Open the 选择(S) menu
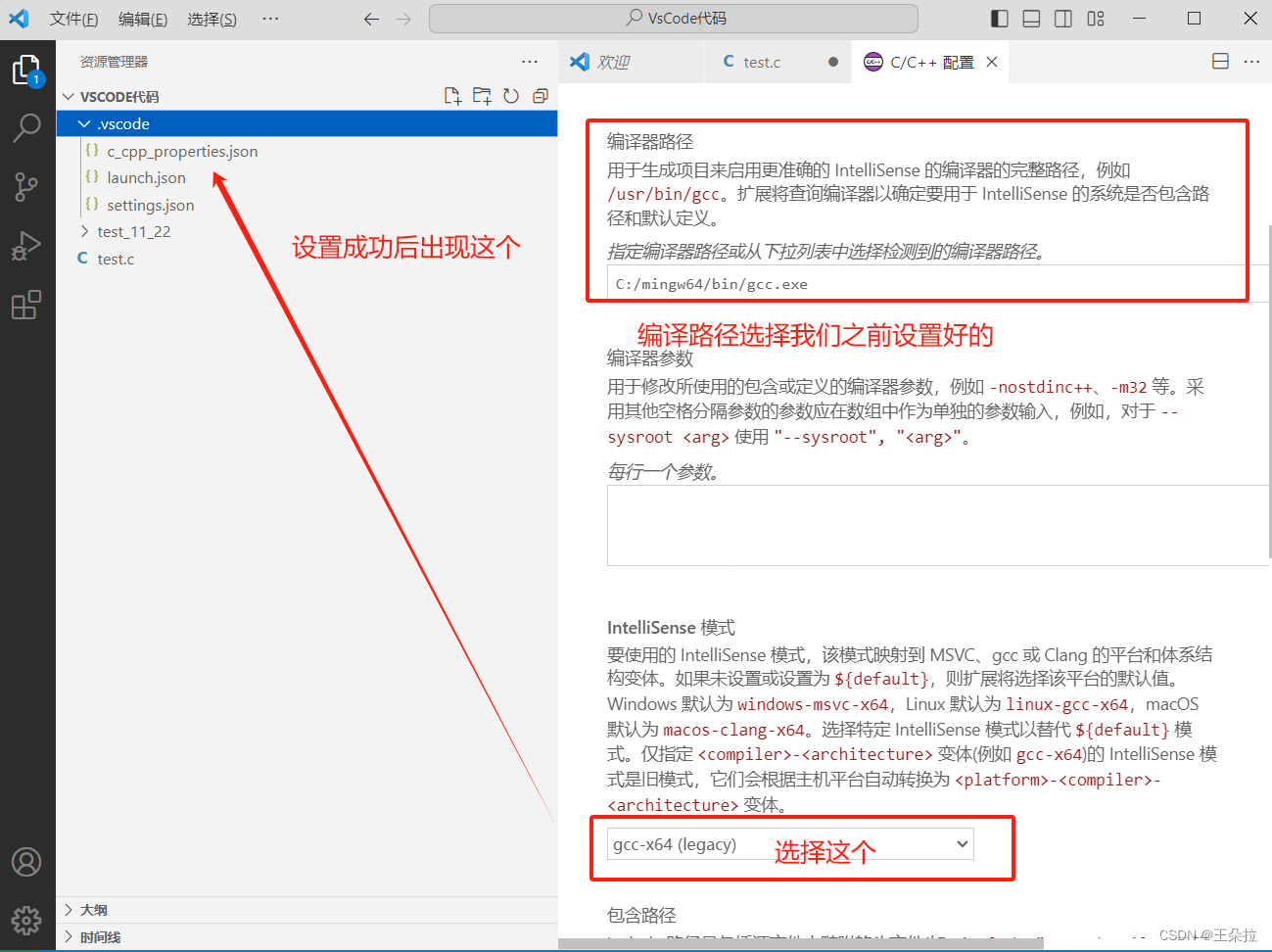The image size is (1272, 952). pyautogui.click(x=212, y=19)
